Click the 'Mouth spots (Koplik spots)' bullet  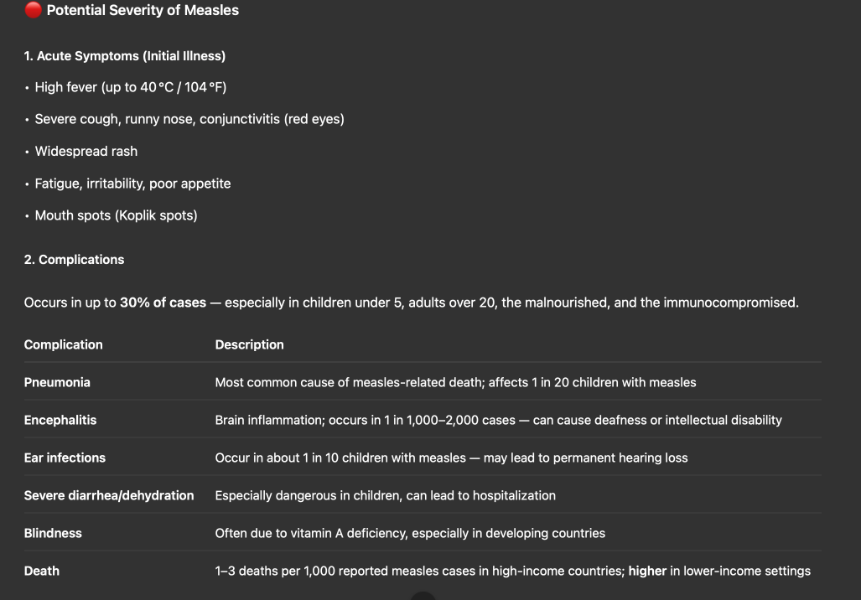coord(116,215)
